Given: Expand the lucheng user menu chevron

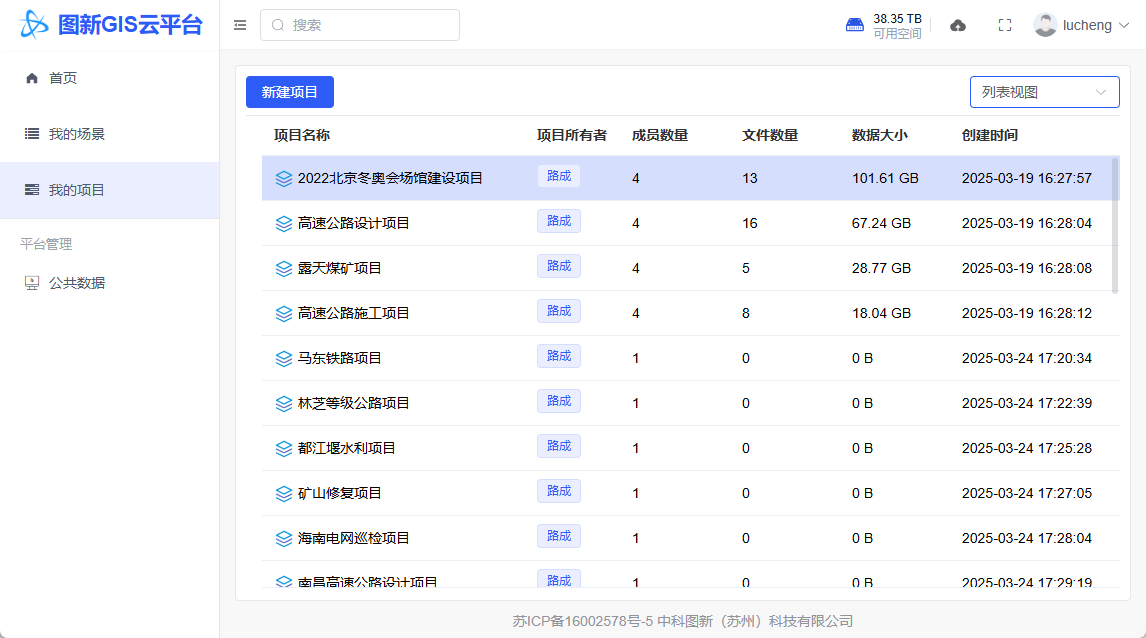Looking at the screenshot, I should click(1123, 25).
